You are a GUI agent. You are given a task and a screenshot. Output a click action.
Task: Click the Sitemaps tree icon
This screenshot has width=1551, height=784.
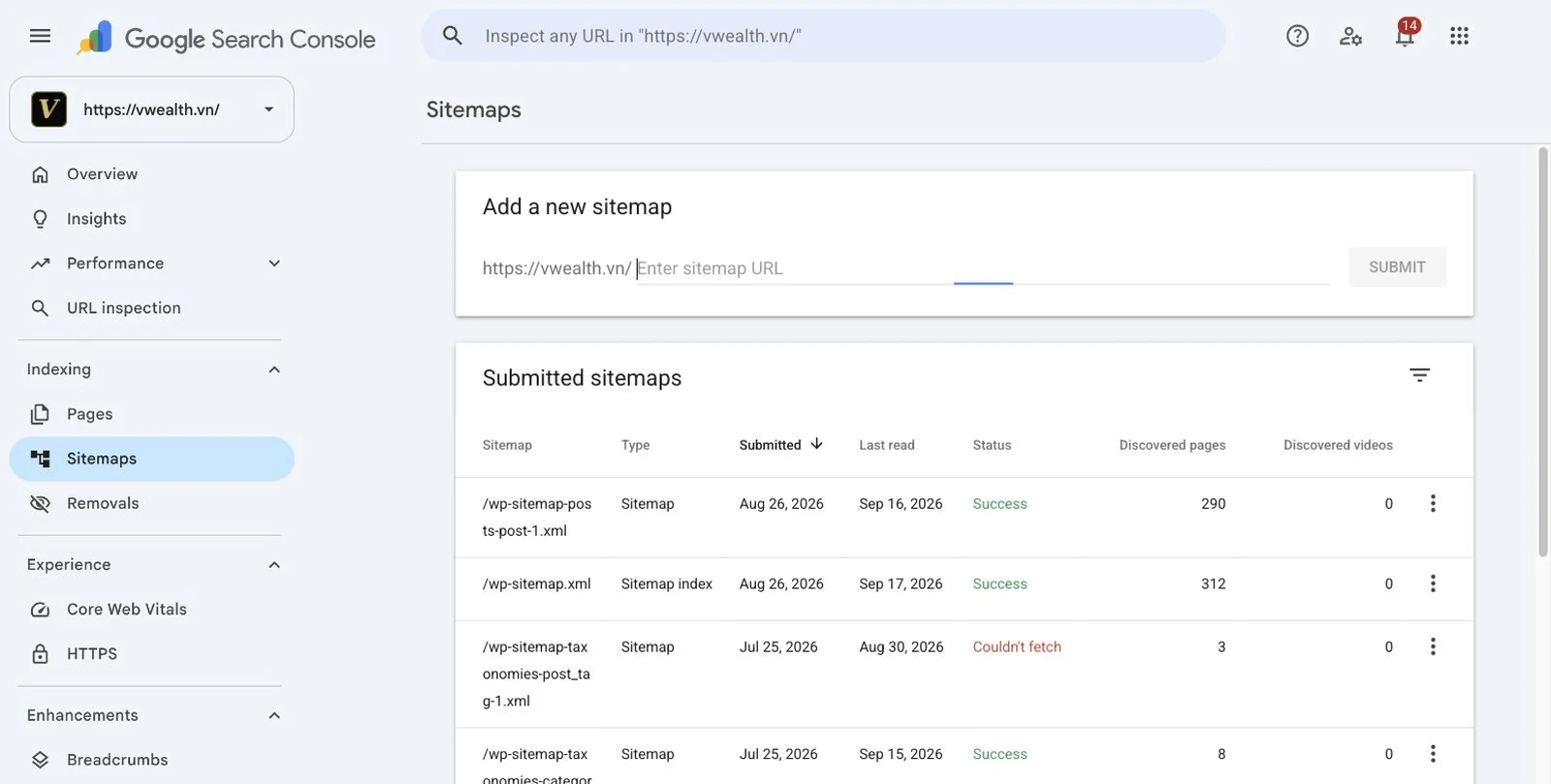[x=40, y=458]
